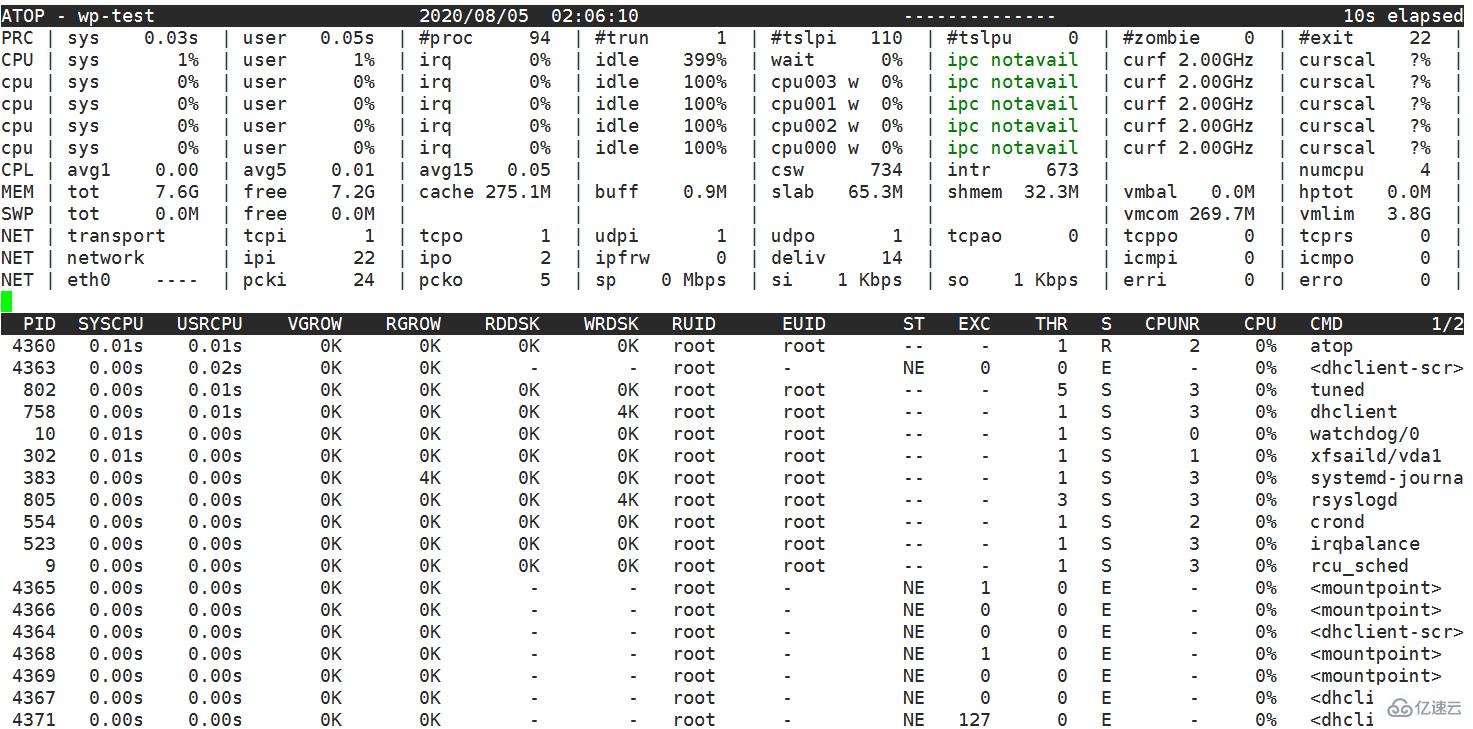Click the 10s elapsed indicator
The height and width of the screenshot is (729, 1473).
(x=1403, y=16)
